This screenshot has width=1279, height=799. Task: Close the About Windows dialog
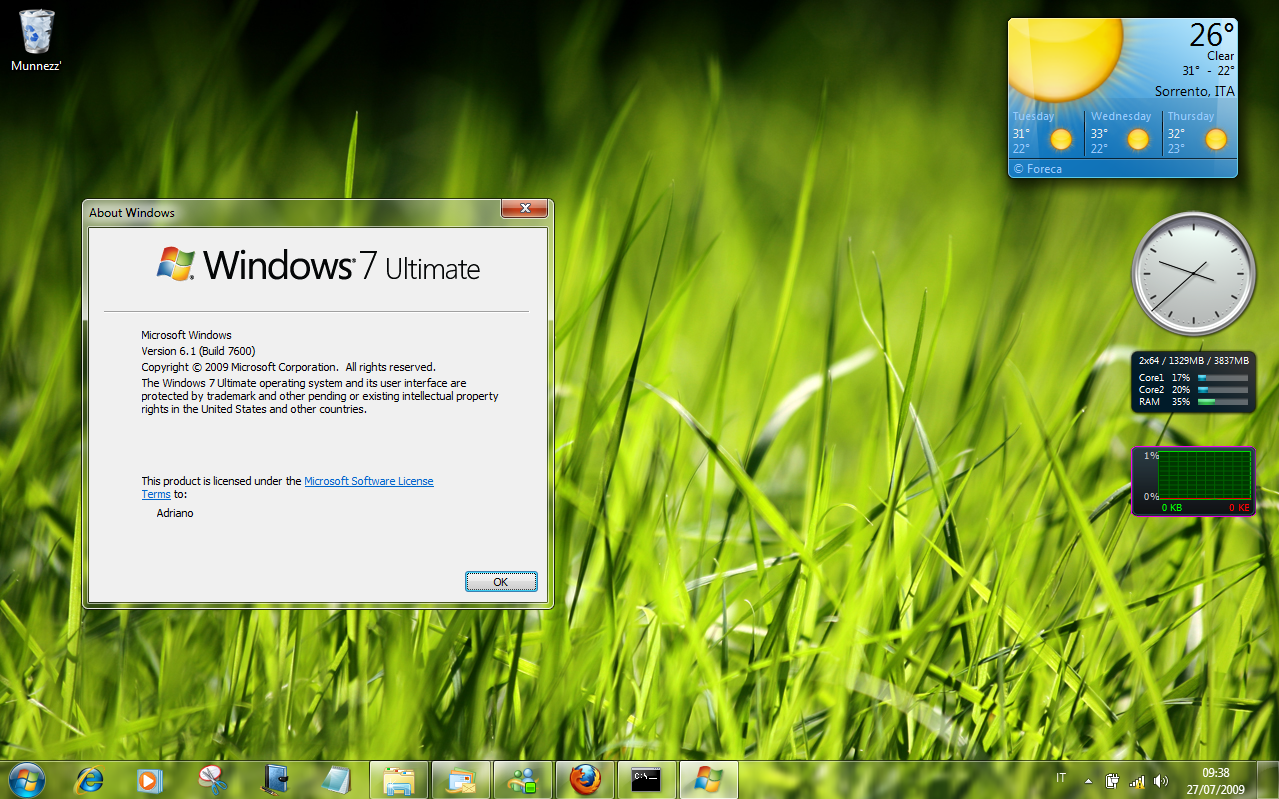pos(524,208)
